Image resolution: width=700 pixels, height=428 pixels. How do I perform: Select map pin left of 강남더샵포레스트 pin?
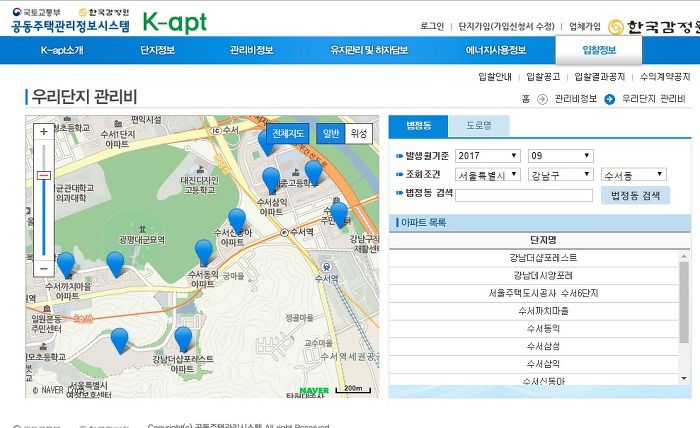tap(119, 341)
